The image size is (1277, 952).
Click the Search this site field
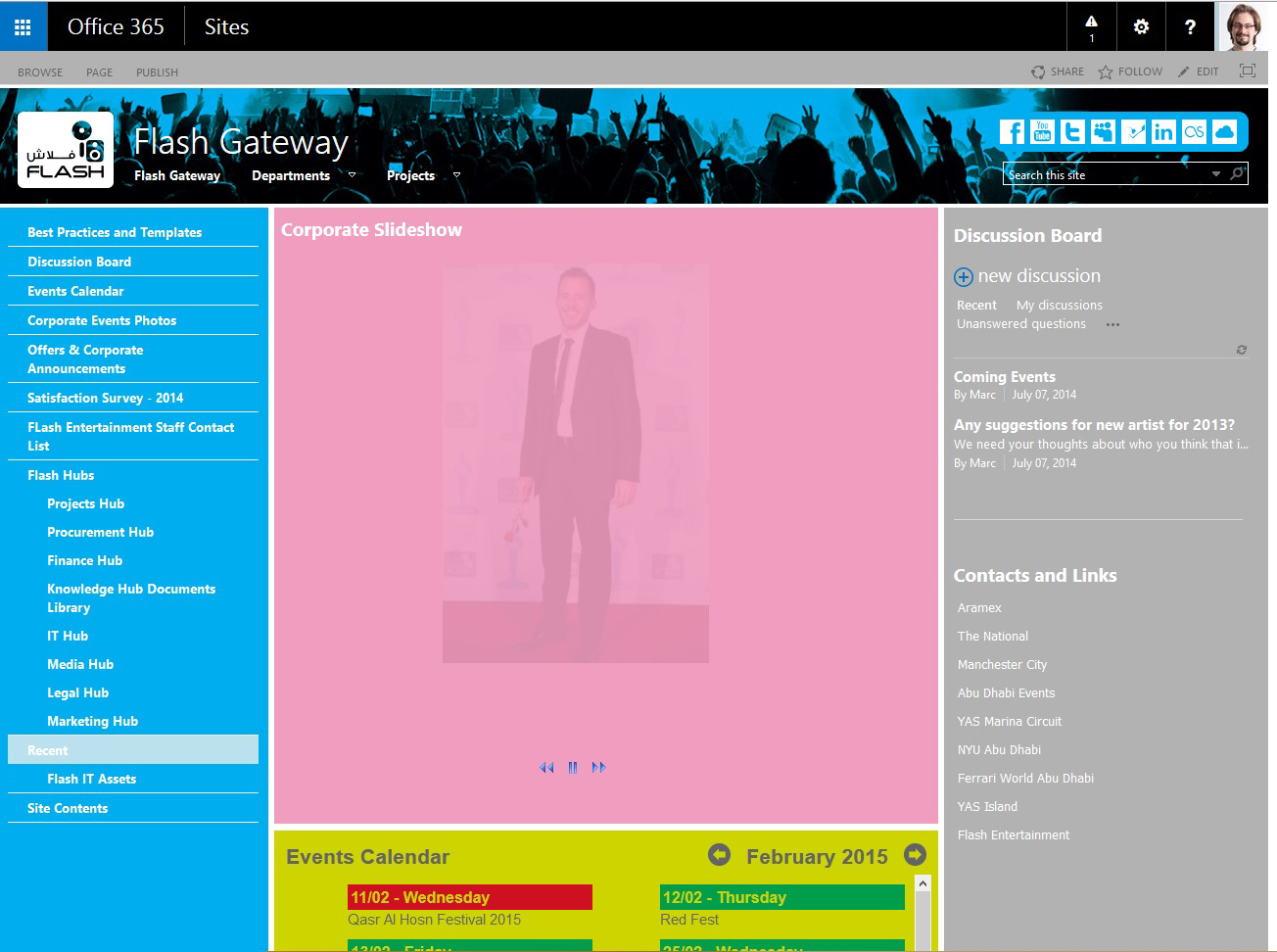click(x=1105, y=174)
